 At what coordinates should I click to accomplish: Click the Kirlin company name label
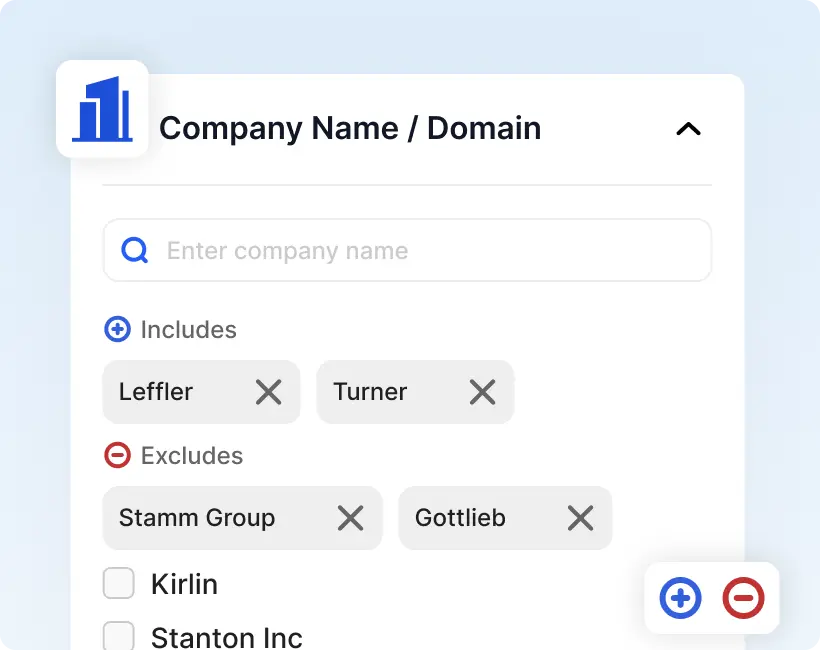184,584
